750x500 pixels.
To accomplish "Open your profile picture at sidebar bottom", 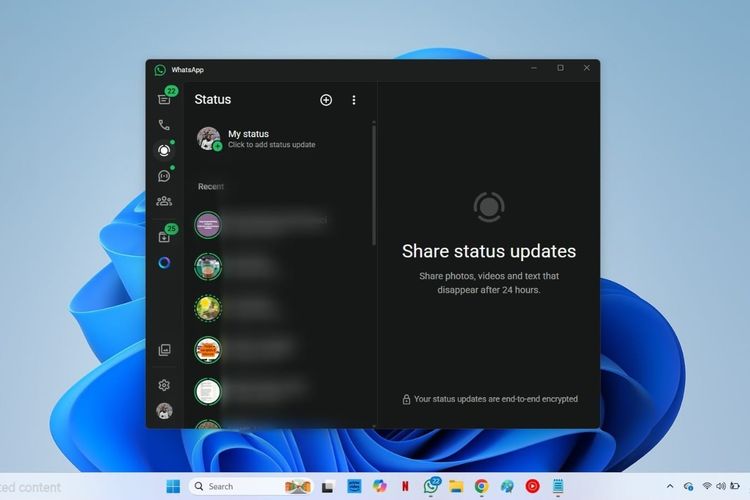I will click(164, 410).
